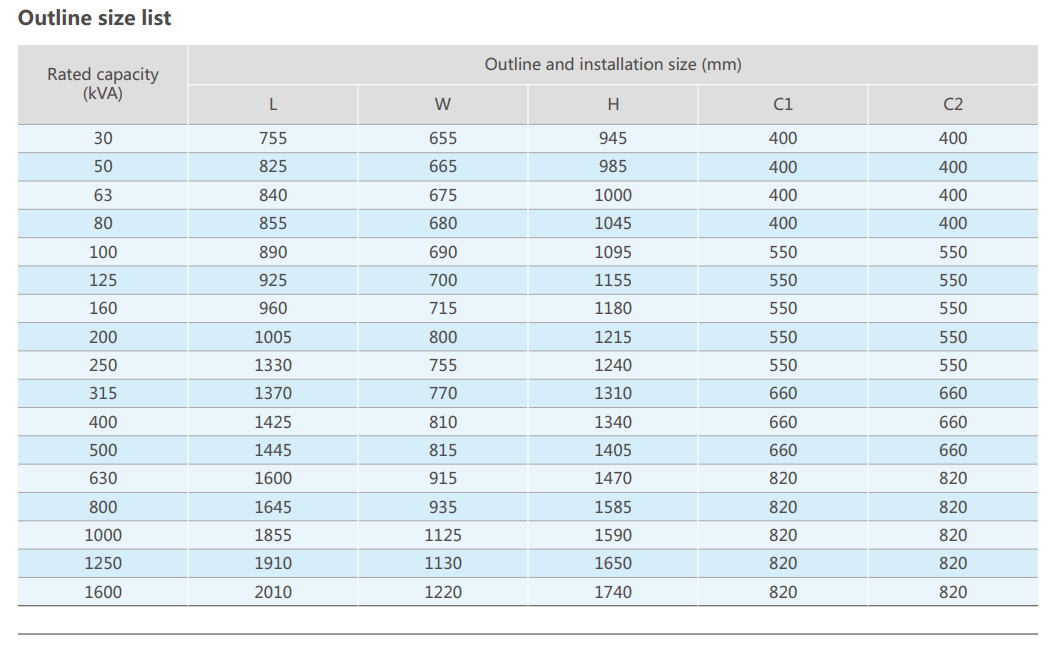This screenshot has height=646, width=1059.
Task: Select the W value 1125 for 1000 kVA
Action: coord(443,535)
